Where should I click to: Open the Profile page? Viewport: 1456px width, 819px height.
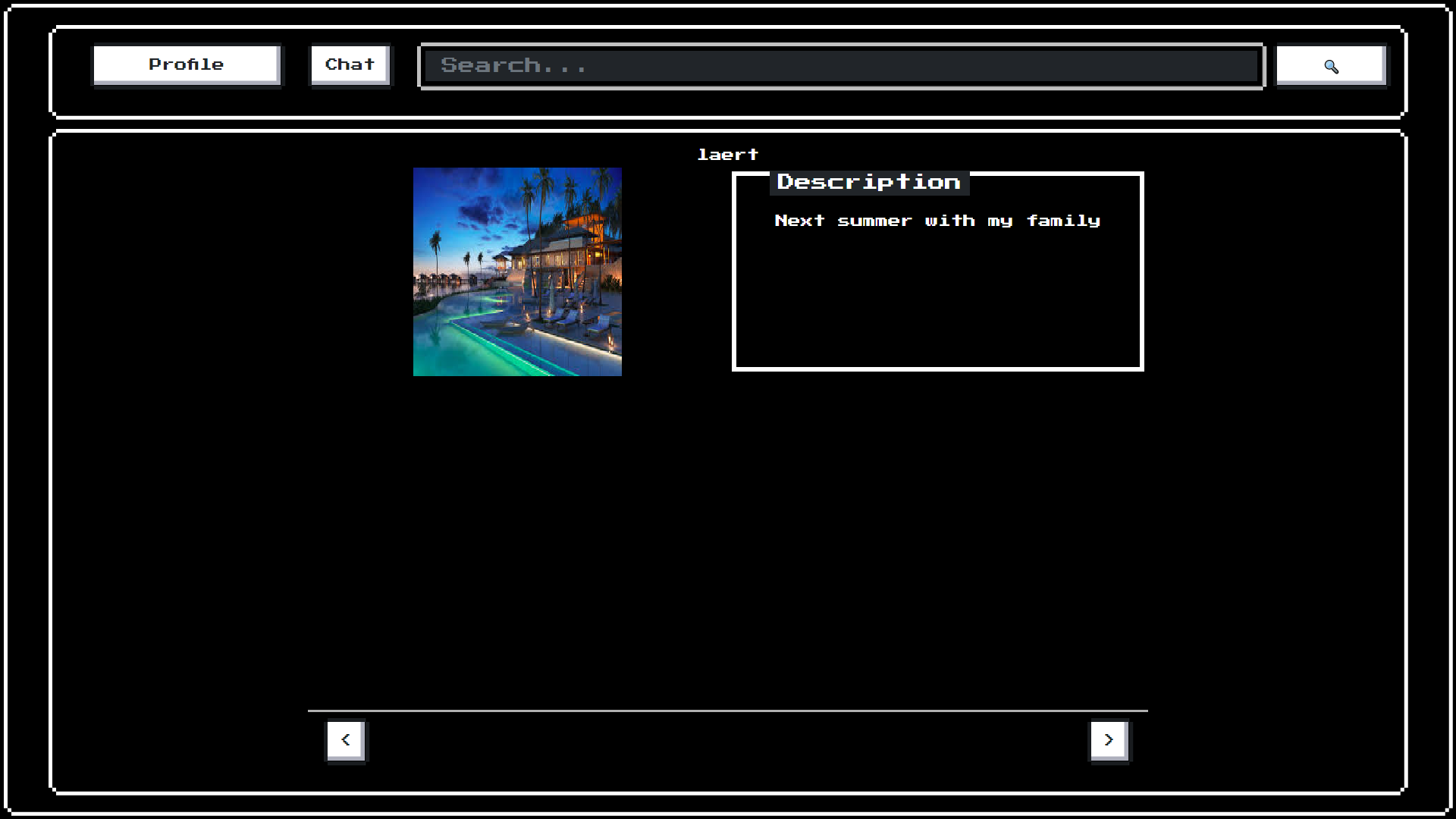[187, 64]
